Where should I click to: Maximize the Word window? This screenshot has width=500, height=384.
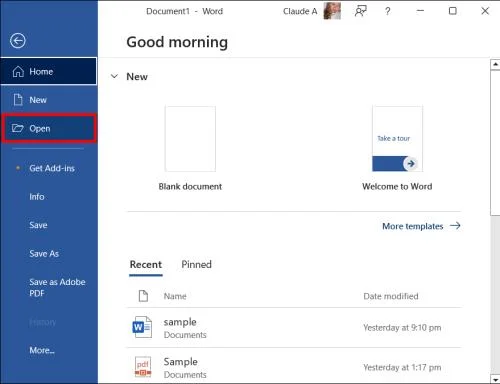pos(453,11)
